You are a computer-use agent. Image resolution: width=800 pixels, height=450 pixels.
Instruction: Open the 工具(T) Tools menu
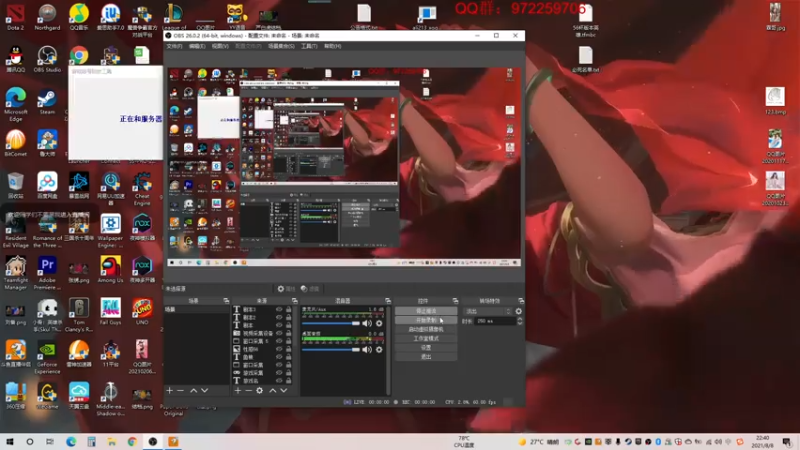coord(309,46)
